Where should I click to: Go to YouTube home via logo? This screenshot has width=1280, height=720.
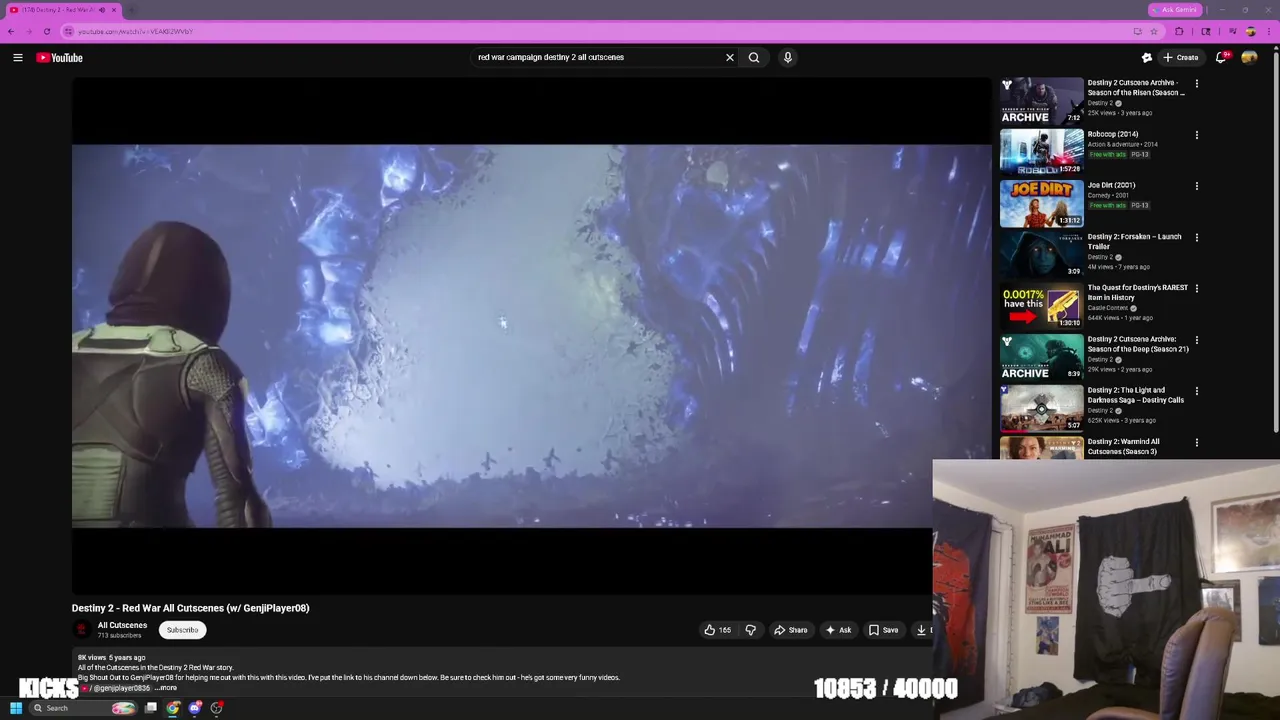click(60, 58)
